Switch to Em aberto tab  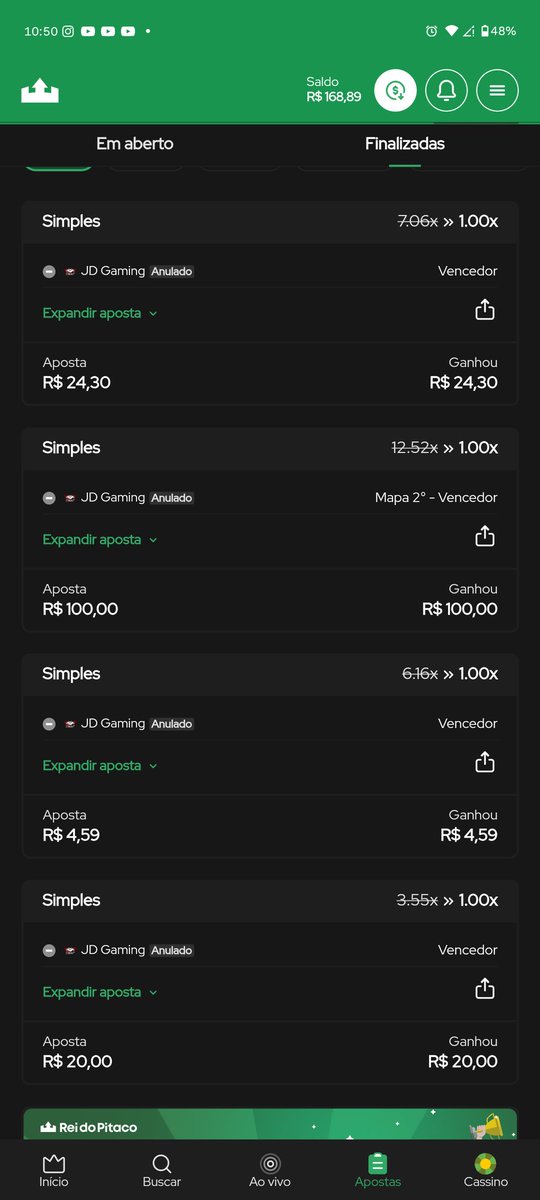[135, 144]
